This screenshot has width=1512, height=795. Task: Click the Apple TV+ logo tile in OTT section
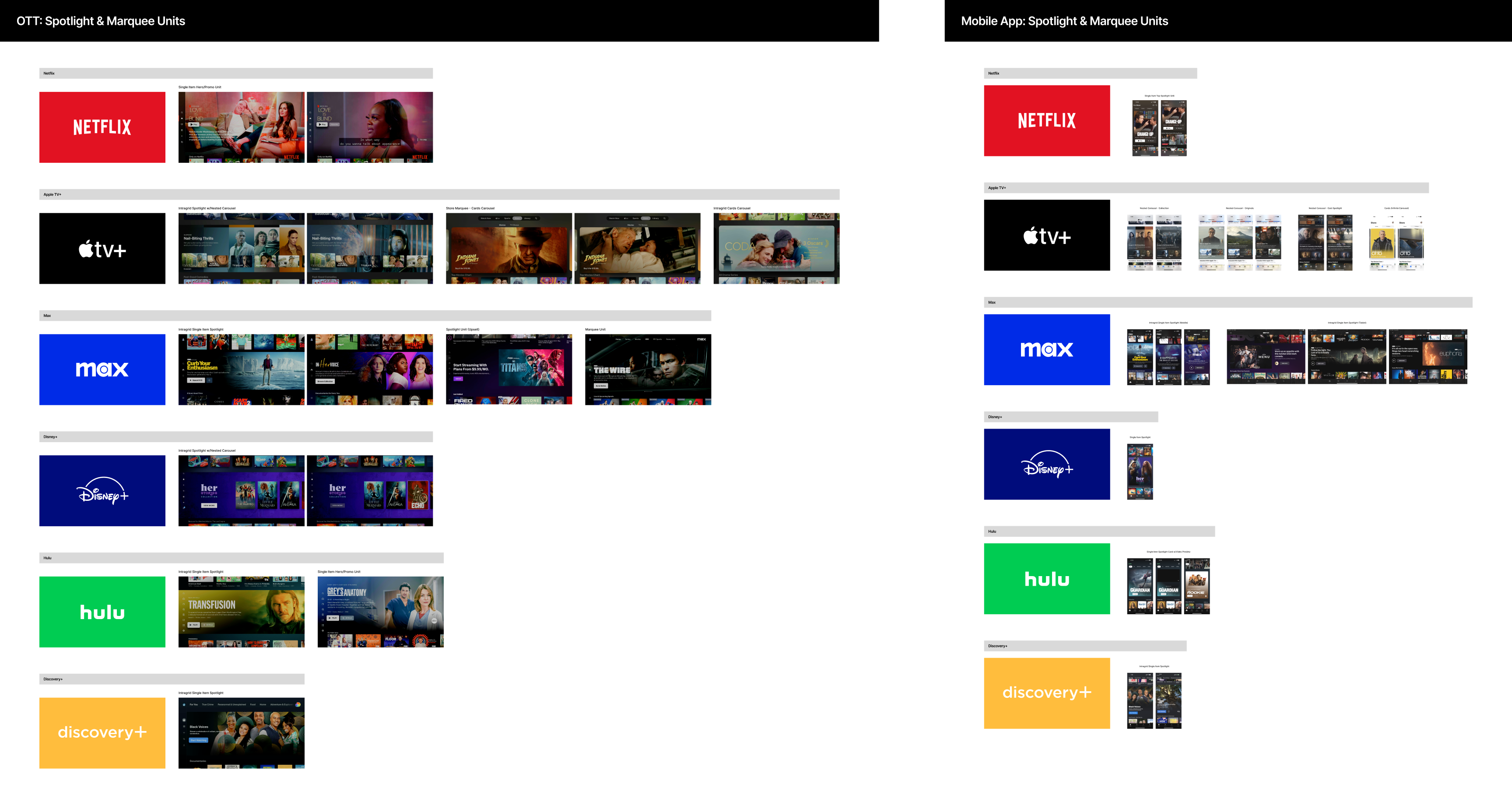102,248
